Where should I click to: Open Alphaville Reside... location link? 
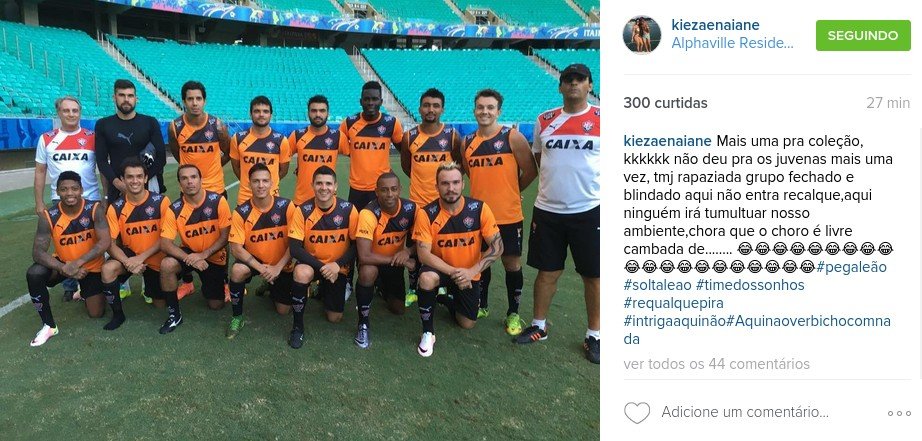pos(732,43)
